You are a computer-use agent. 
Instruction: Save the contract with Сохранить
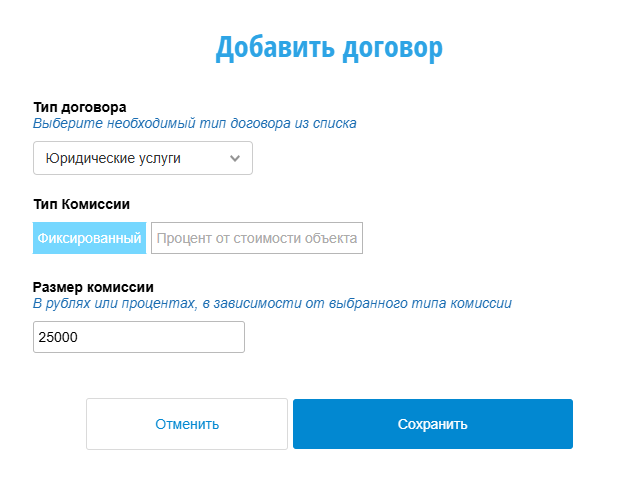pyautogui.click(x=432, y=424)
